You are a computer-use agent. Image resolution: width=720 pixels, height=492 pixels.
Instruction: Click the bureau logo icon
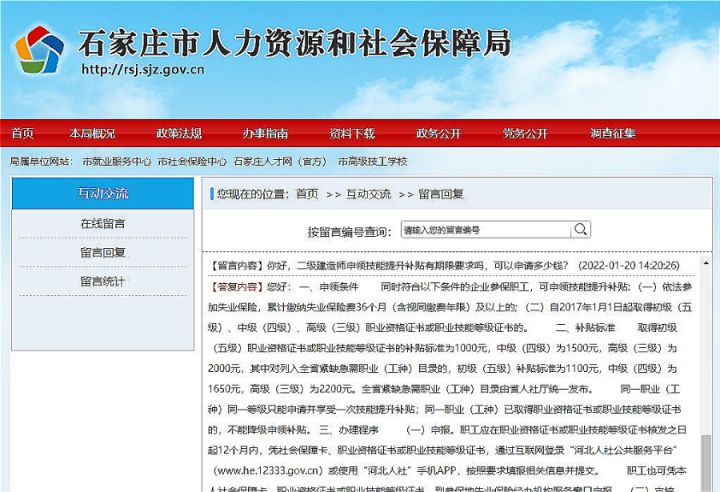(x=38, y=50)
